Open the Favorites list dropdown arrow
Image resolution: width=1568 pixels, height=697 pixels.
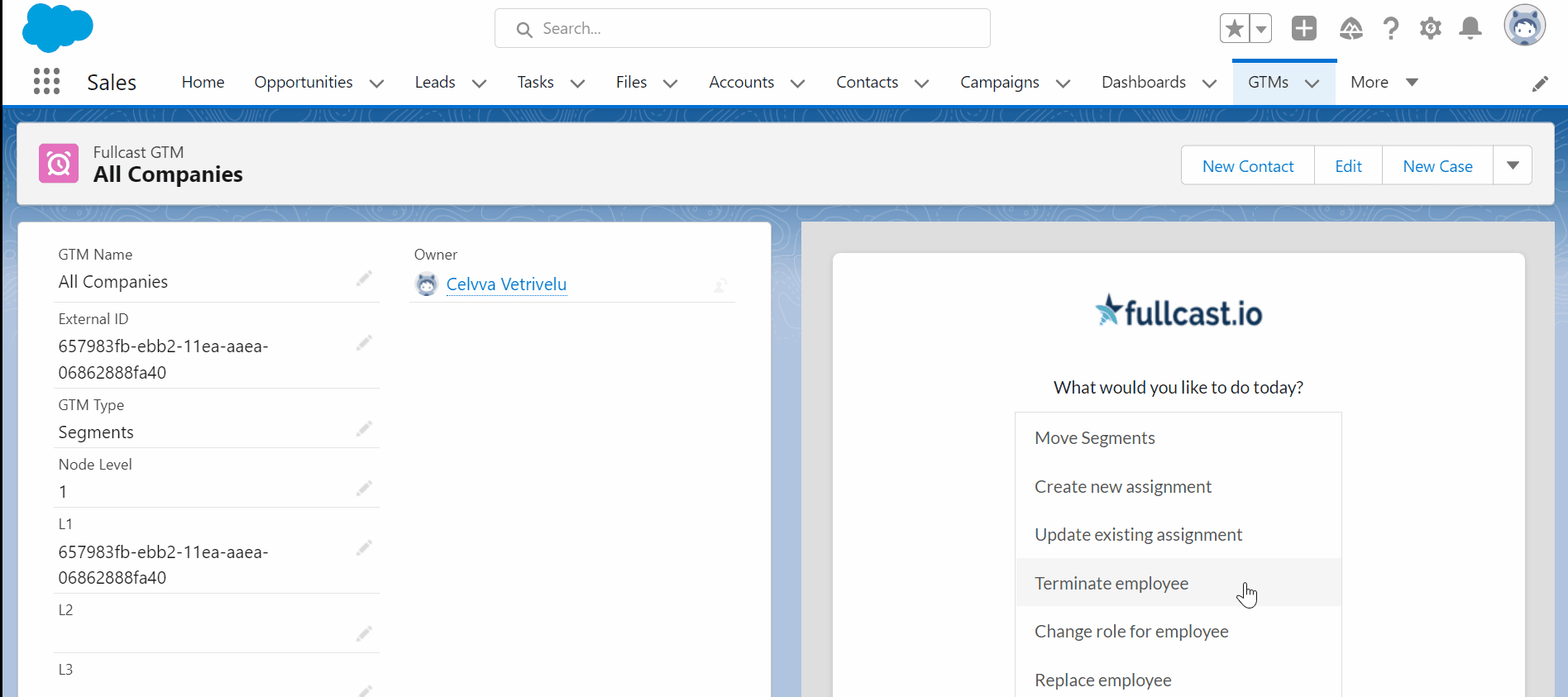coord(1260,28)
